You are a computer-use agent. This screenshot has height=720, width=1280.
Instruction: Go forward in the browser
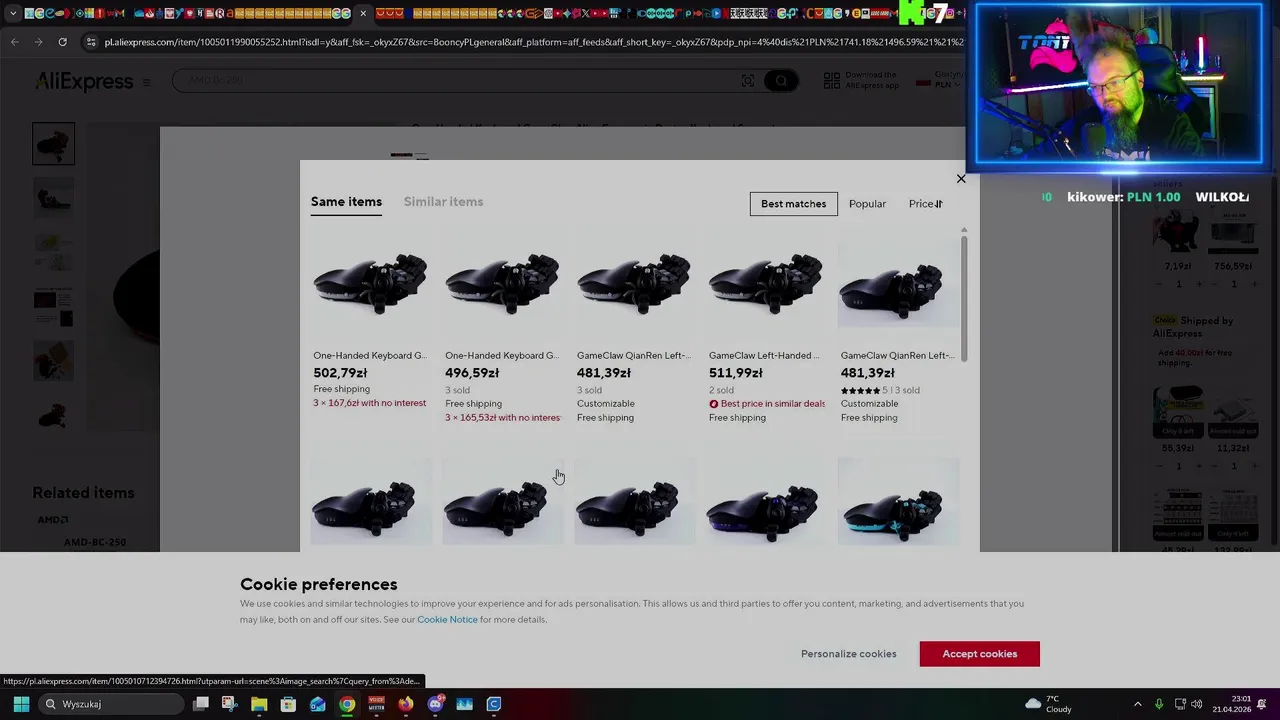(38, 42)
